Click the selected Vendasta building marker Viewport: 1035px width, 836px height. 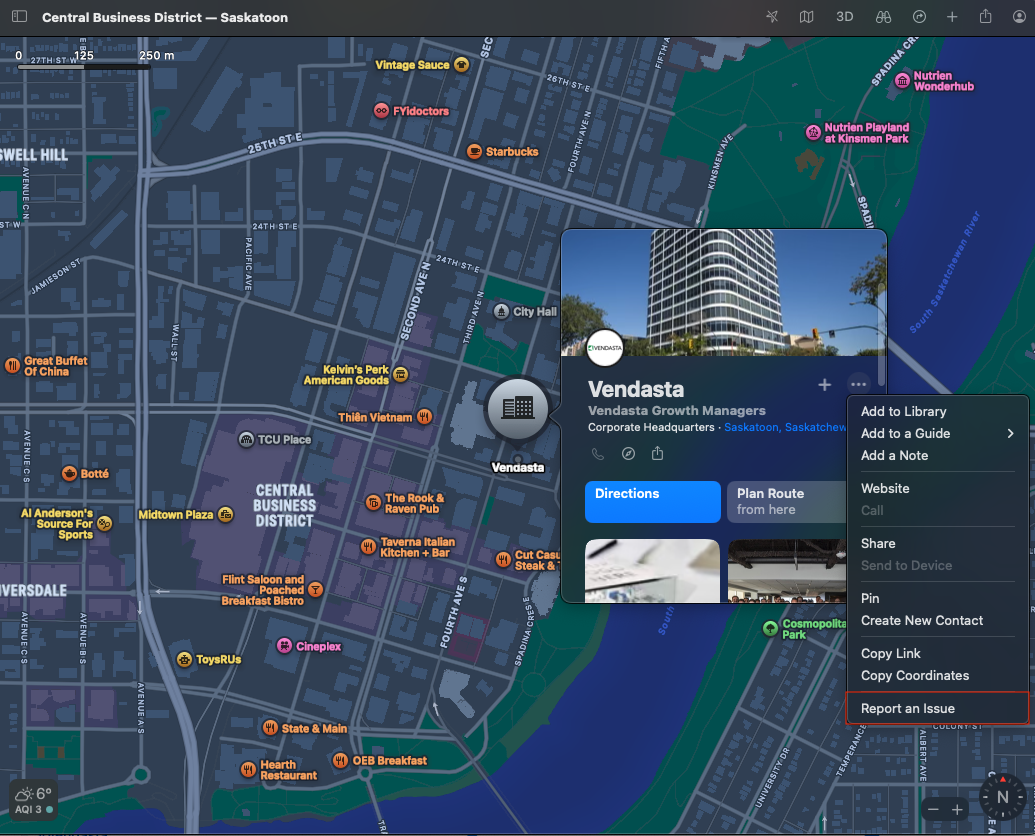point(518,409)
